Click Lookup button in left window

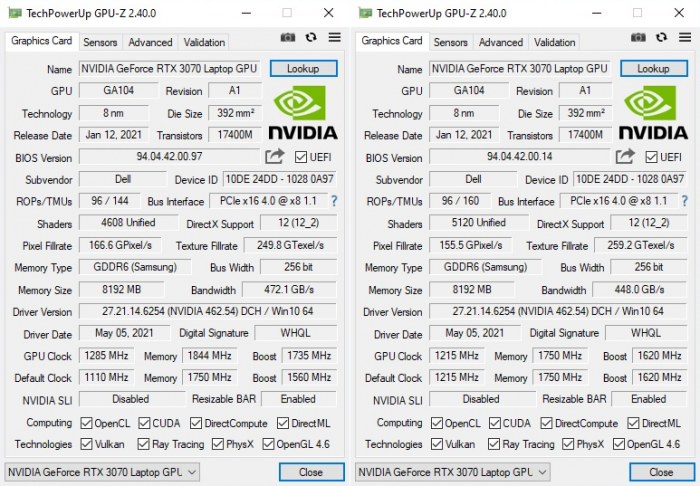[x=303, y=68]
